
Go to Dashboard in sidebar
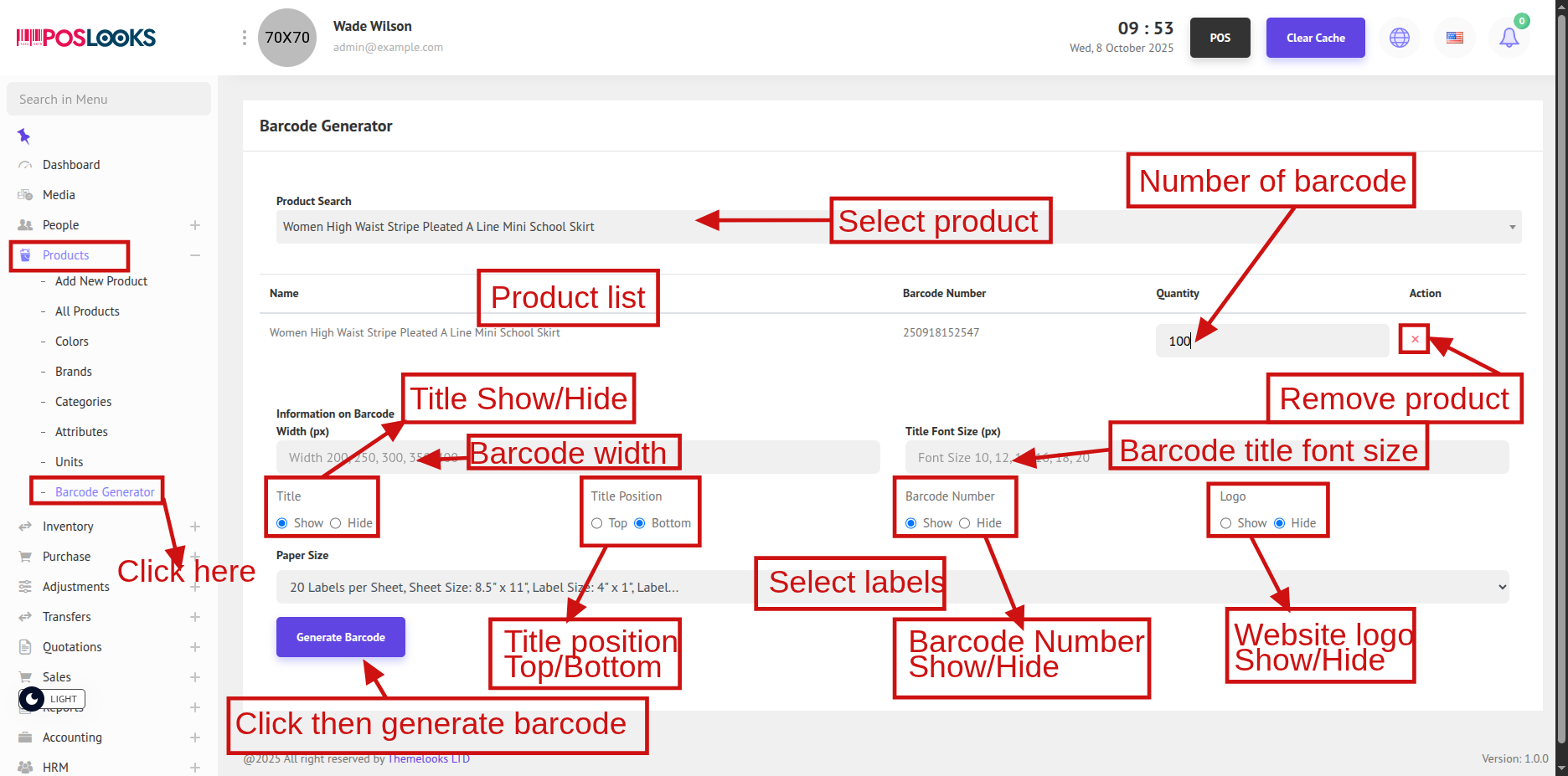[x=71, y=165]
